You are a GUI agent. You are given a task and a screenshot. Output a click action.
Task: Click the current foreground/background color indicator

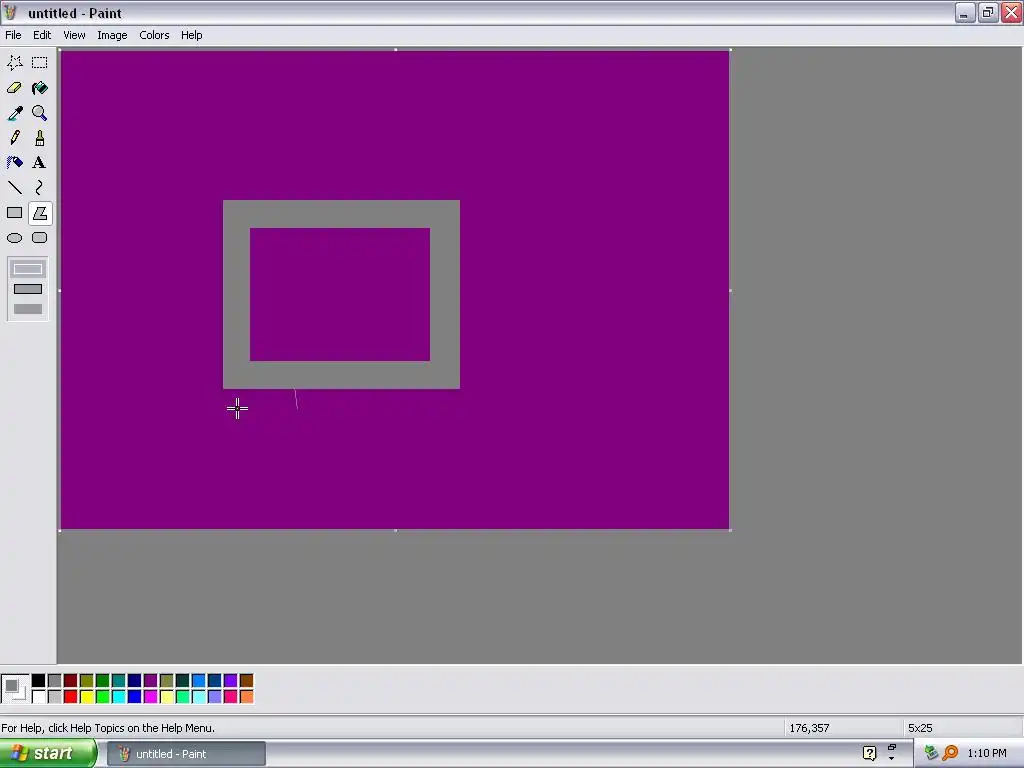(14, 688)
